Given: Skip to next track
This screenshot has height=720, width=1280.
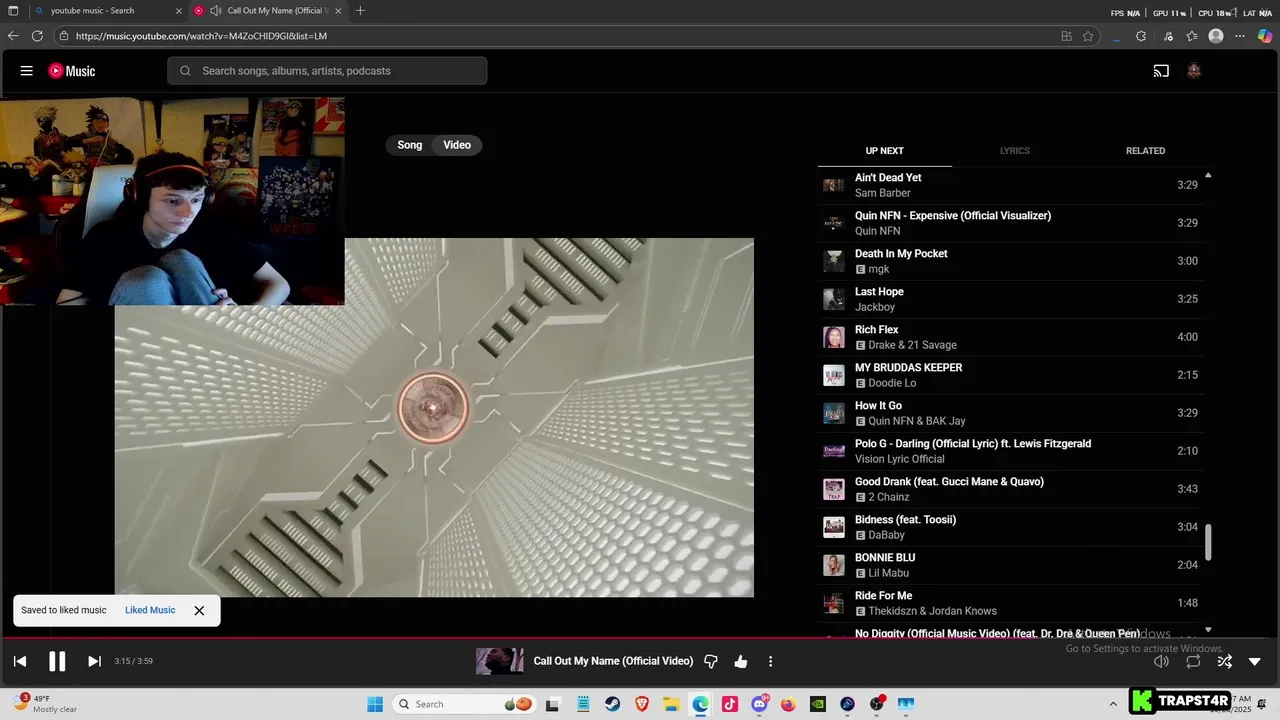Looking at the screenshot, I should pyautogui.click(x=94, y=661).
